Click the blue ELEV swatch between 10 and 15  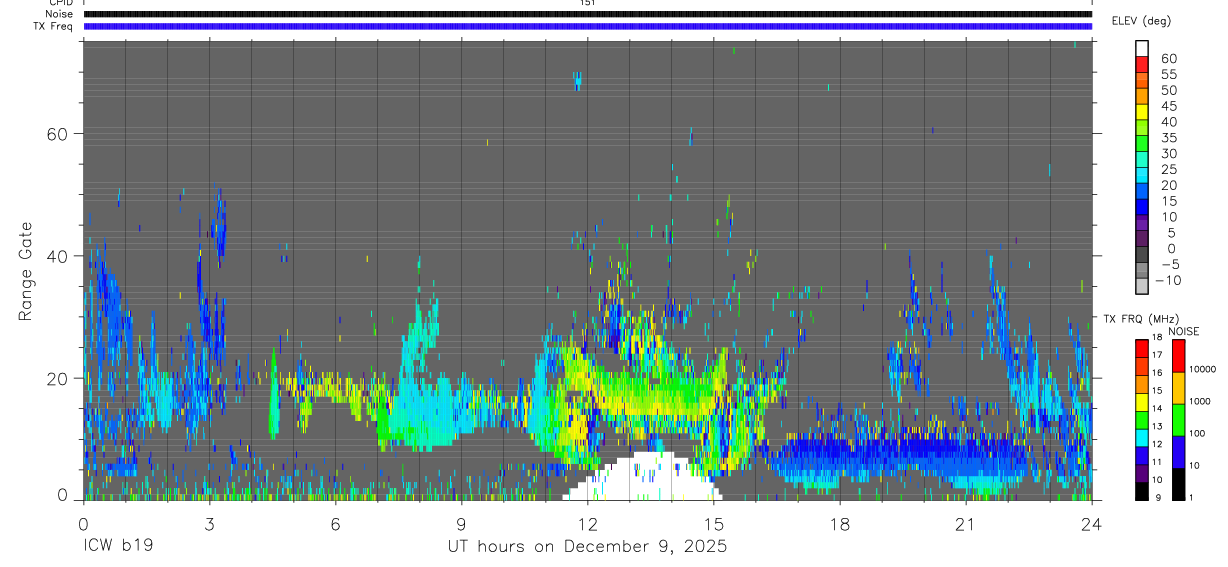[1142, 208]
